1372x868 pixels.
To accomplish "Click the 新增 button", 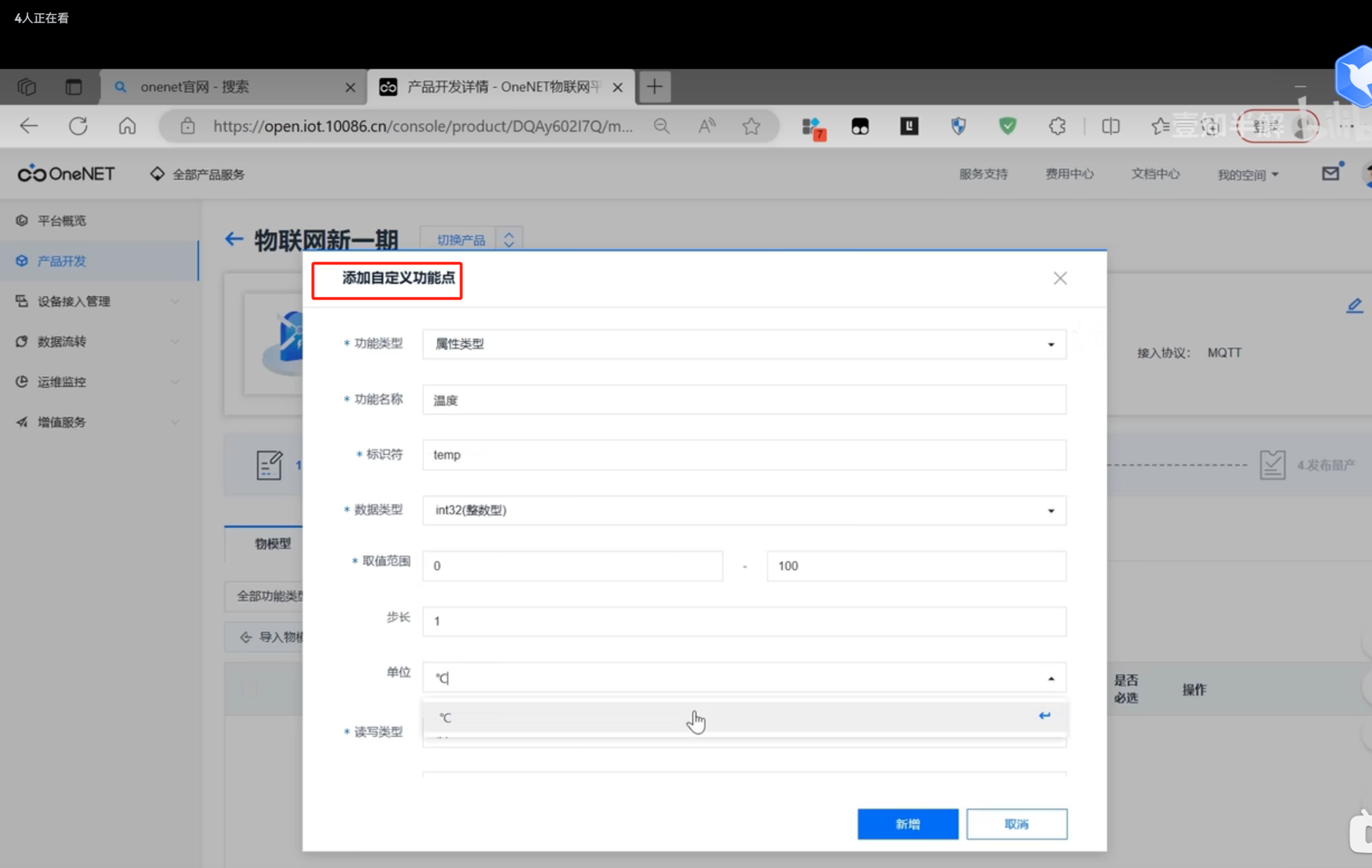I will pos(907,823).
